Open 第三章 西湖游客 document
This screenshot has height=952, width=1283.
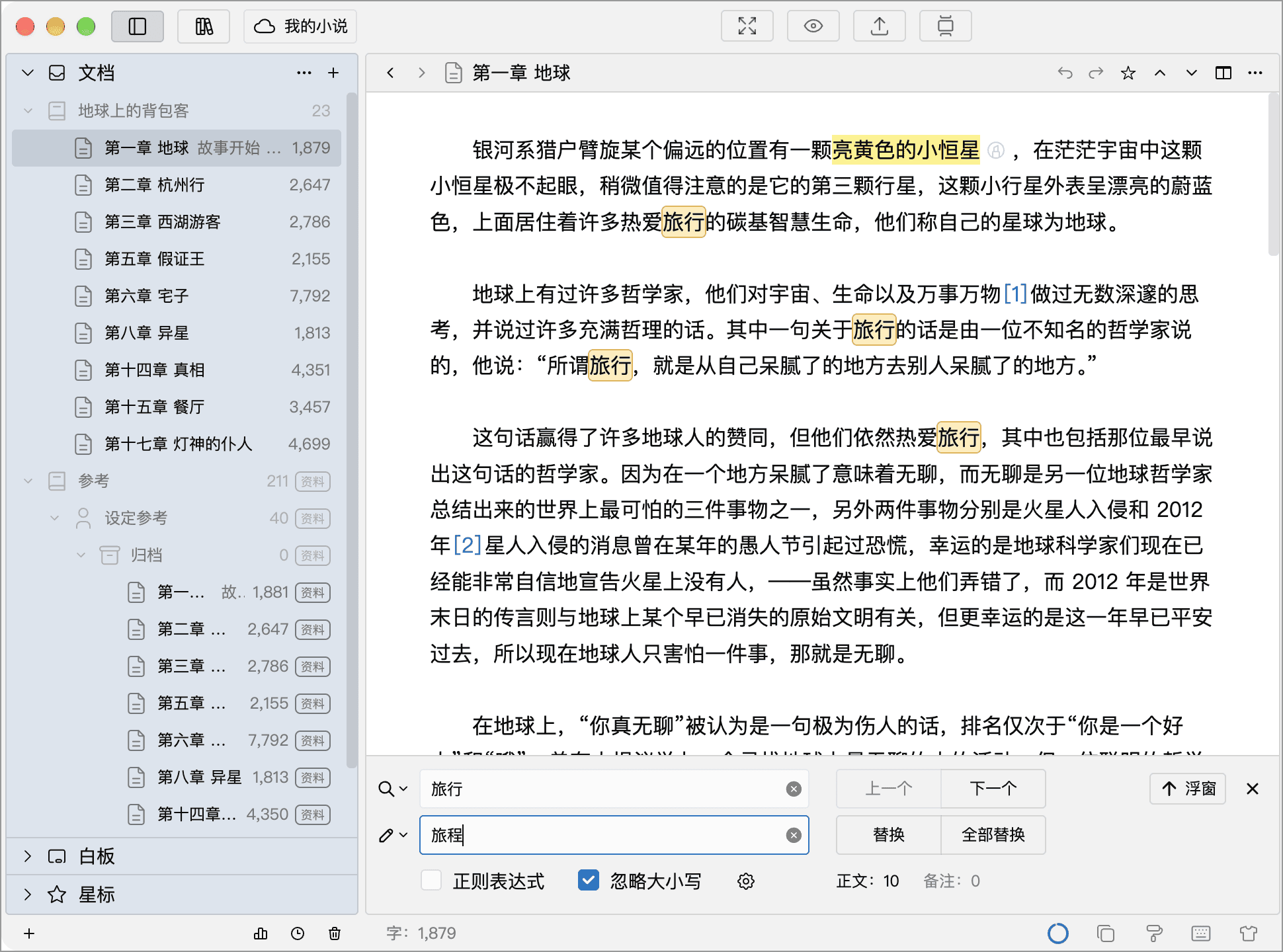[177, 221]
